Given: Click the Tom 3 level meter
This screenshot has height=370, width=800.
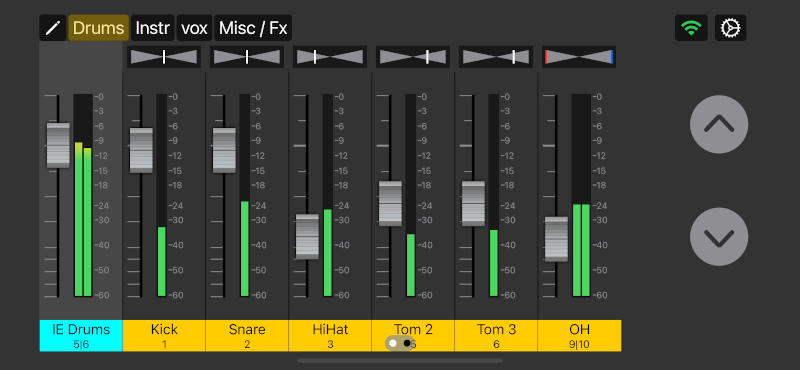Looking at the screenshot, I should coord(494,195).
